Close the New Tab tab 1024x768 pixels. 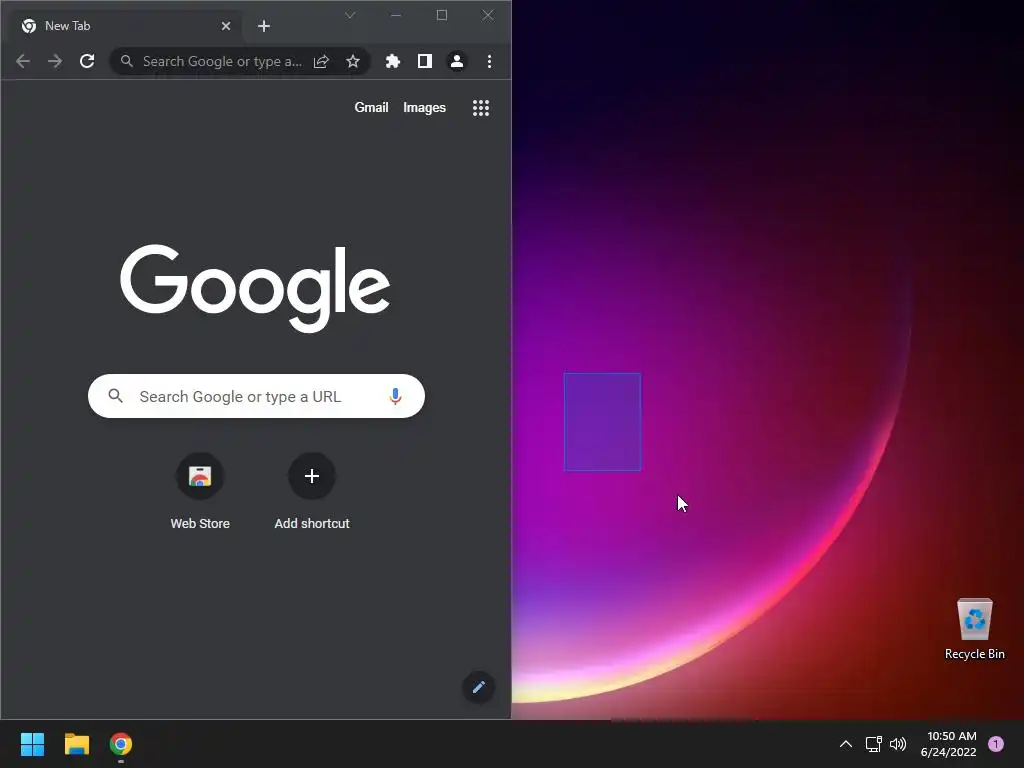click(x=225, y=26)
